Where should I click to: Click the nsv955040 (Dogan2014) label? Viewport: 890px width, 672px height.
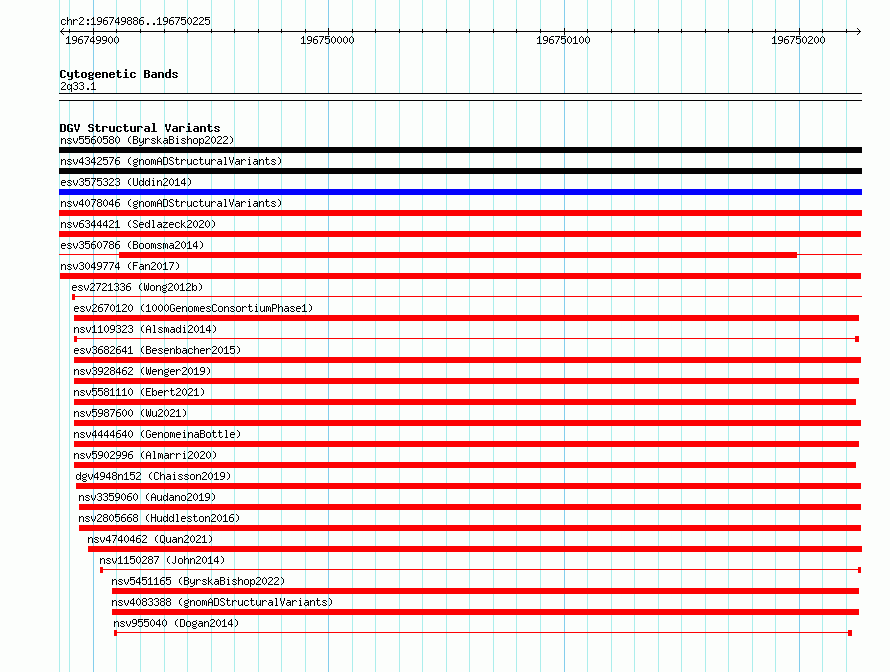[176, 623]
